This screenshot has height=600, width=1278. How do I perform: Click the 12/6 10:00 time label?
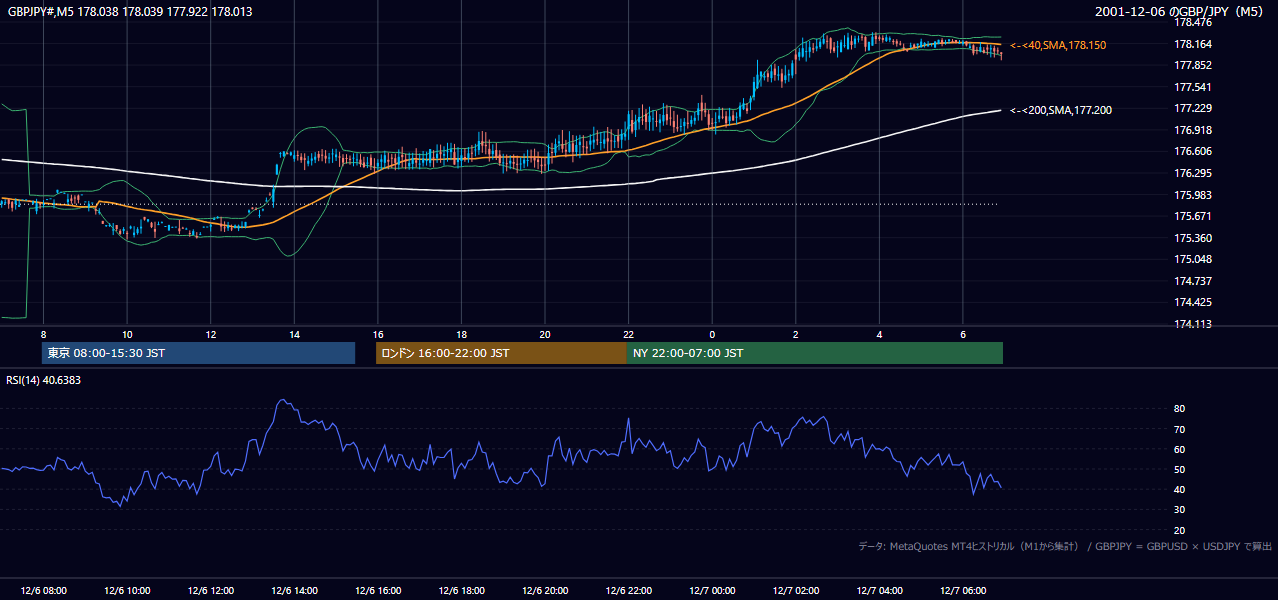[127, 591]
